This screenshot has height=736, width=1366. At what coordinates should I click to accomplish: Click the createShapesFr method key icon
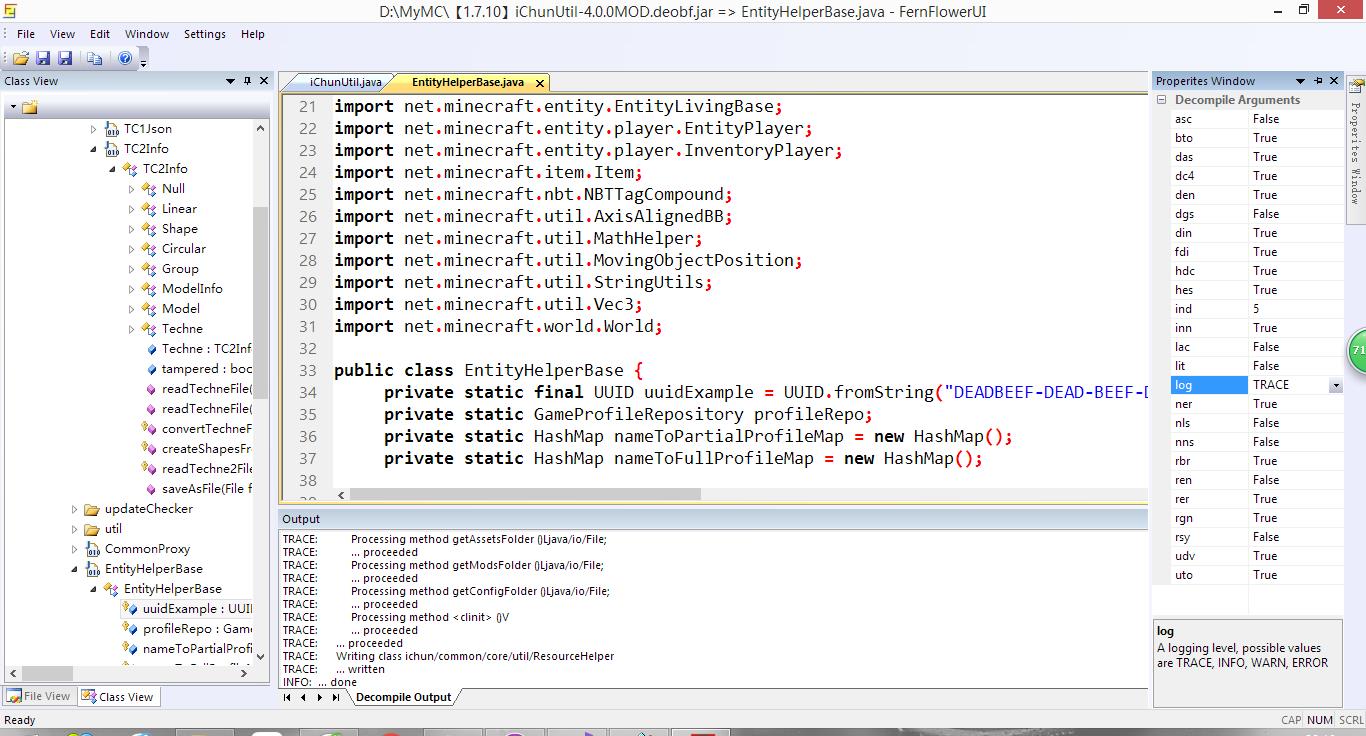pyautogui.click(x=151, y=449)
